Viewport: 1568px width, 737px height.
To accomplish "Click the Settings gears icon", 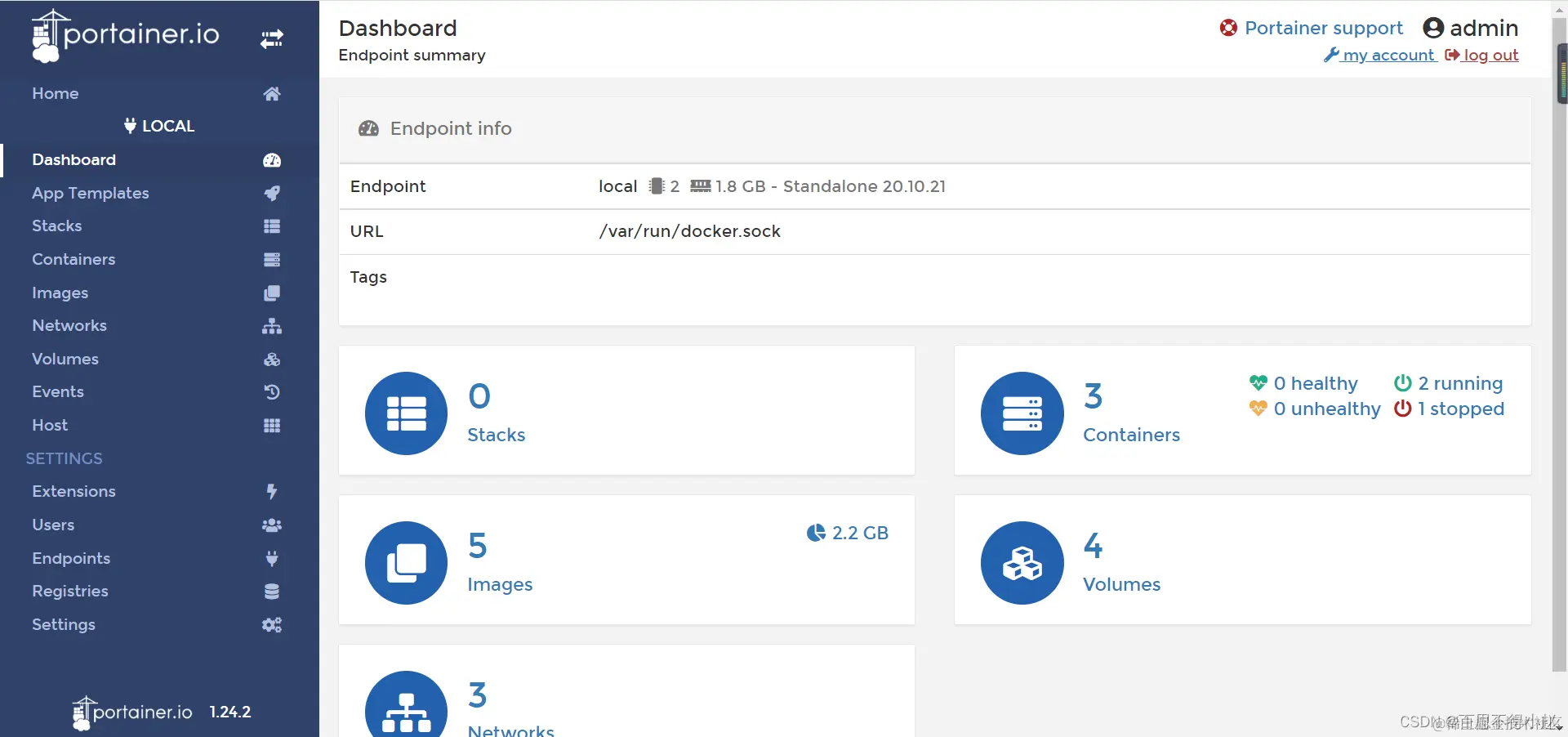I will click(x=272, y=625).
